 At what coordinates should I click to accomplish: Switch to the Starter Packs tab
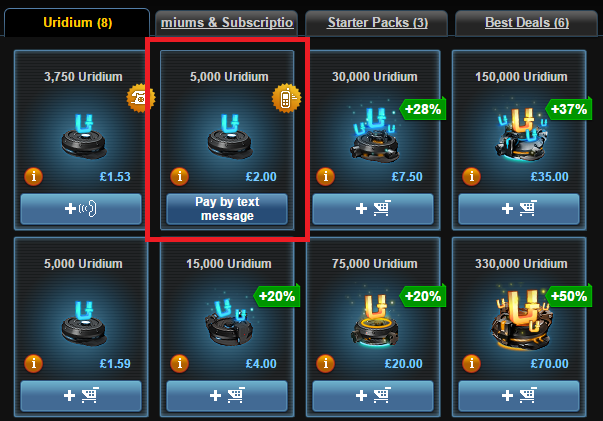[377, 23]
